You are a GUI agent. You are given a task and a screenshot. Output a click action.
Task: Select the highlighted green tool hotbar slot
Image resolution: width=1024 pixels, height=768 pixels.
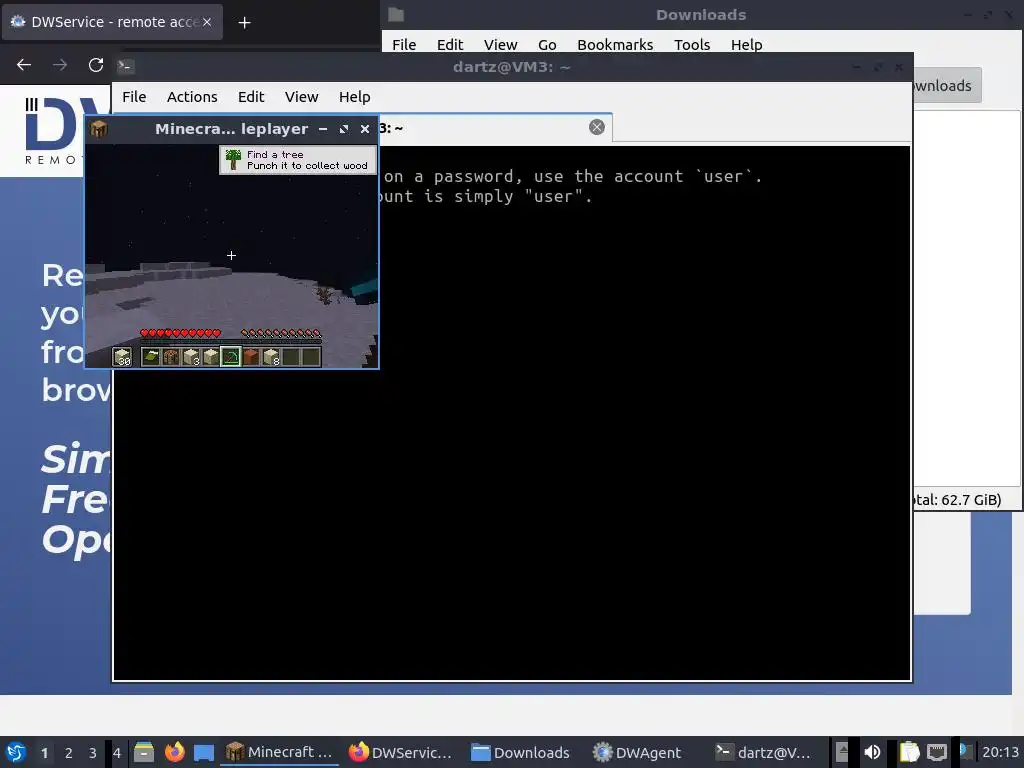tap(231, 357)
